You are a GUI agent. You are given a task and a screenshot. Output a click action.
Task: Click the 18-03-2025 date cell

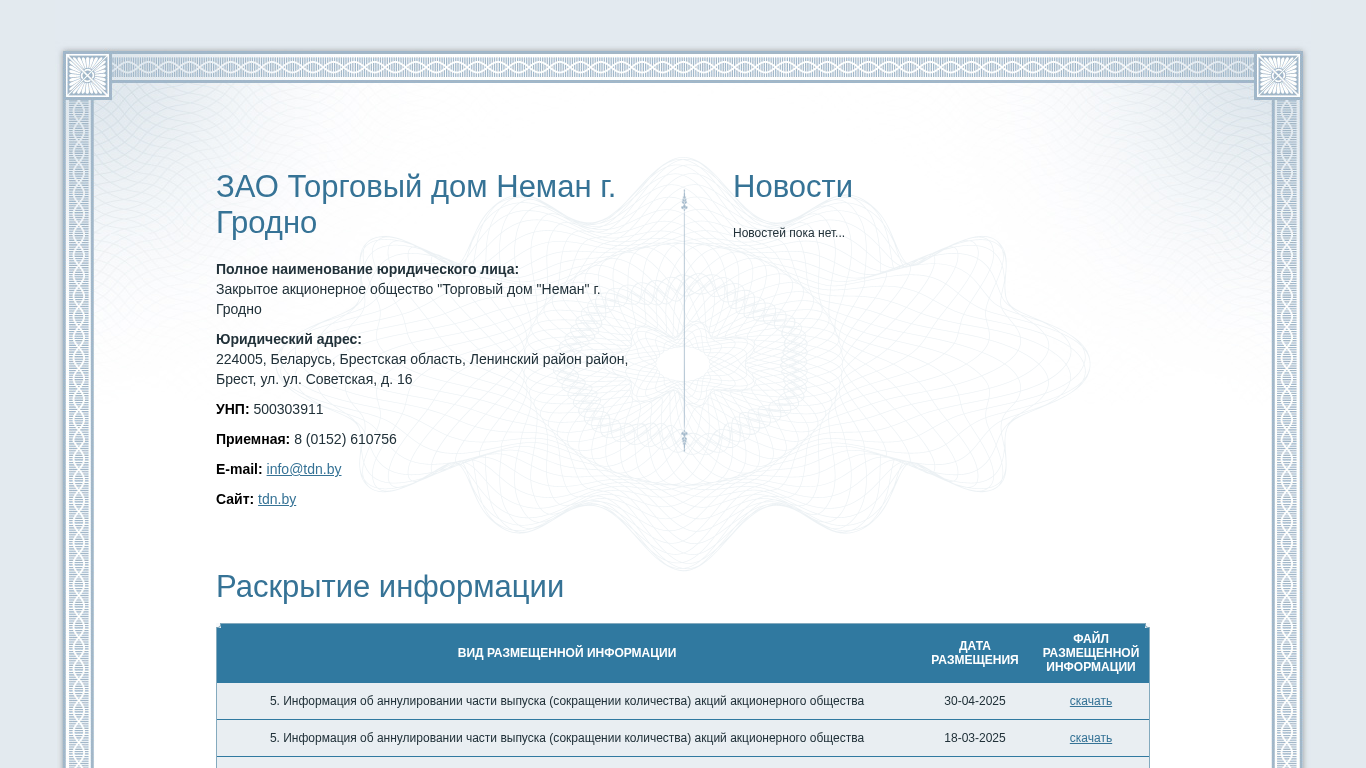974,738
